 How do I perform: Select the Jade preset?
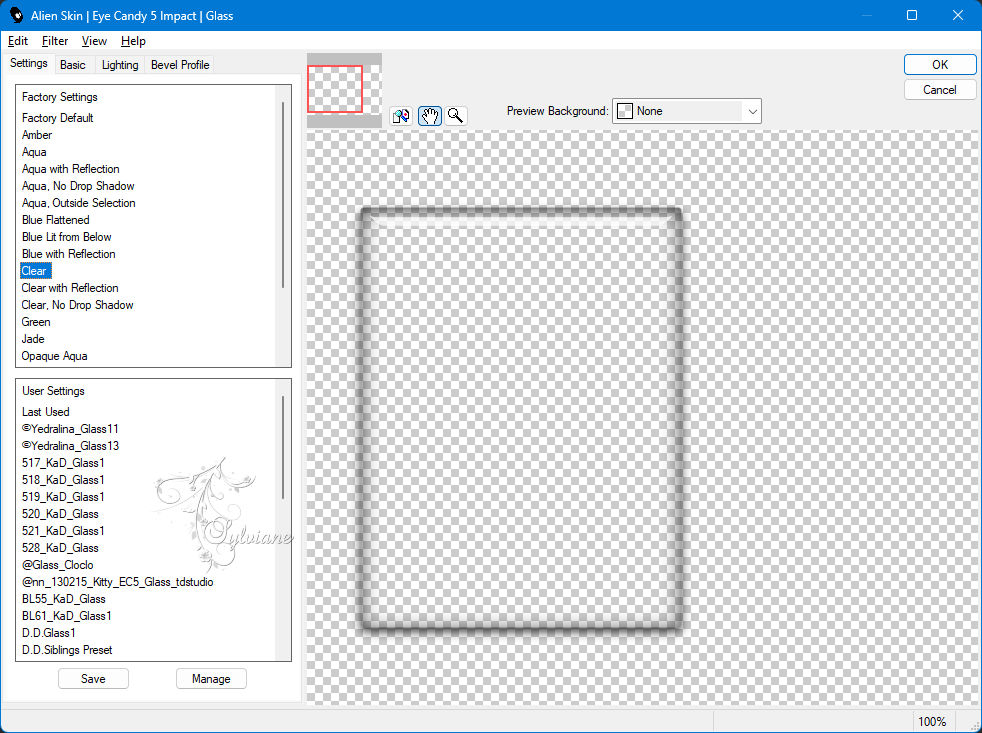coord(33,338)
